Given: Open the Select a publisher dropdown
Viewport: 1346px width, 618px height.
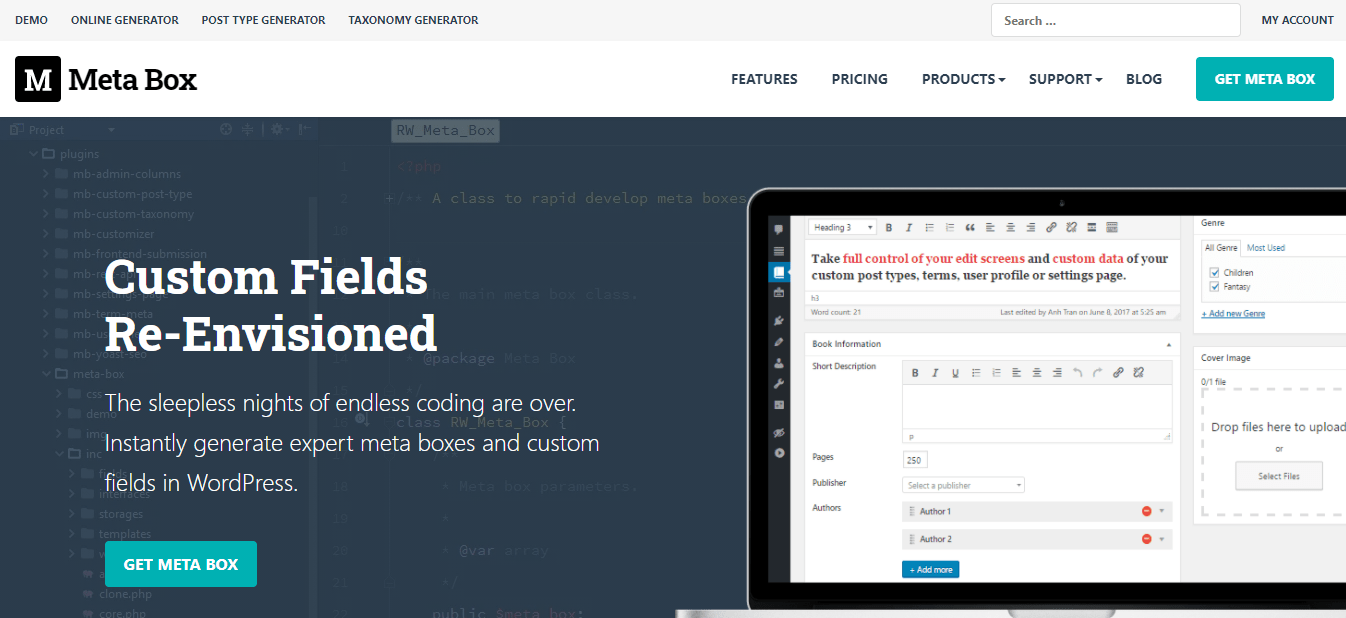Looking at the screenshot, I should (x=963, y=485).
